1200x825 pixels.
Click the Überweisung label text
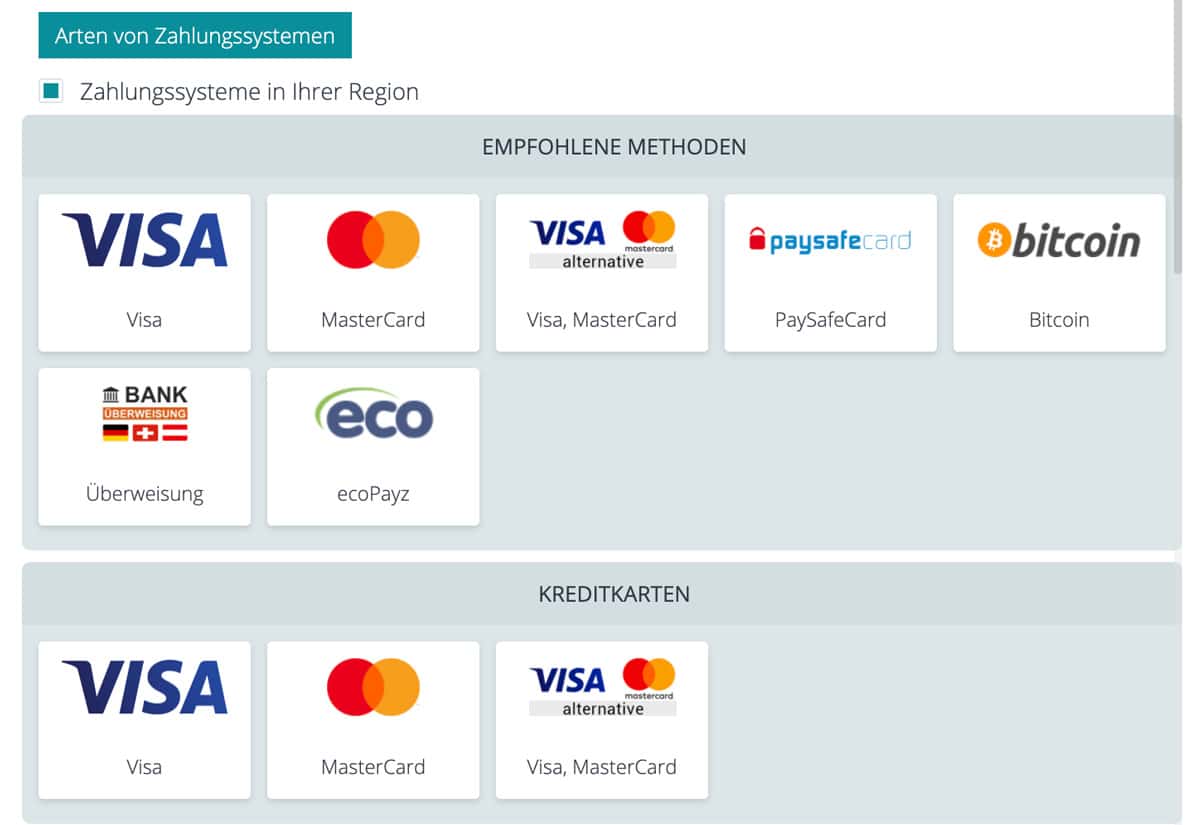coord(145,493)
